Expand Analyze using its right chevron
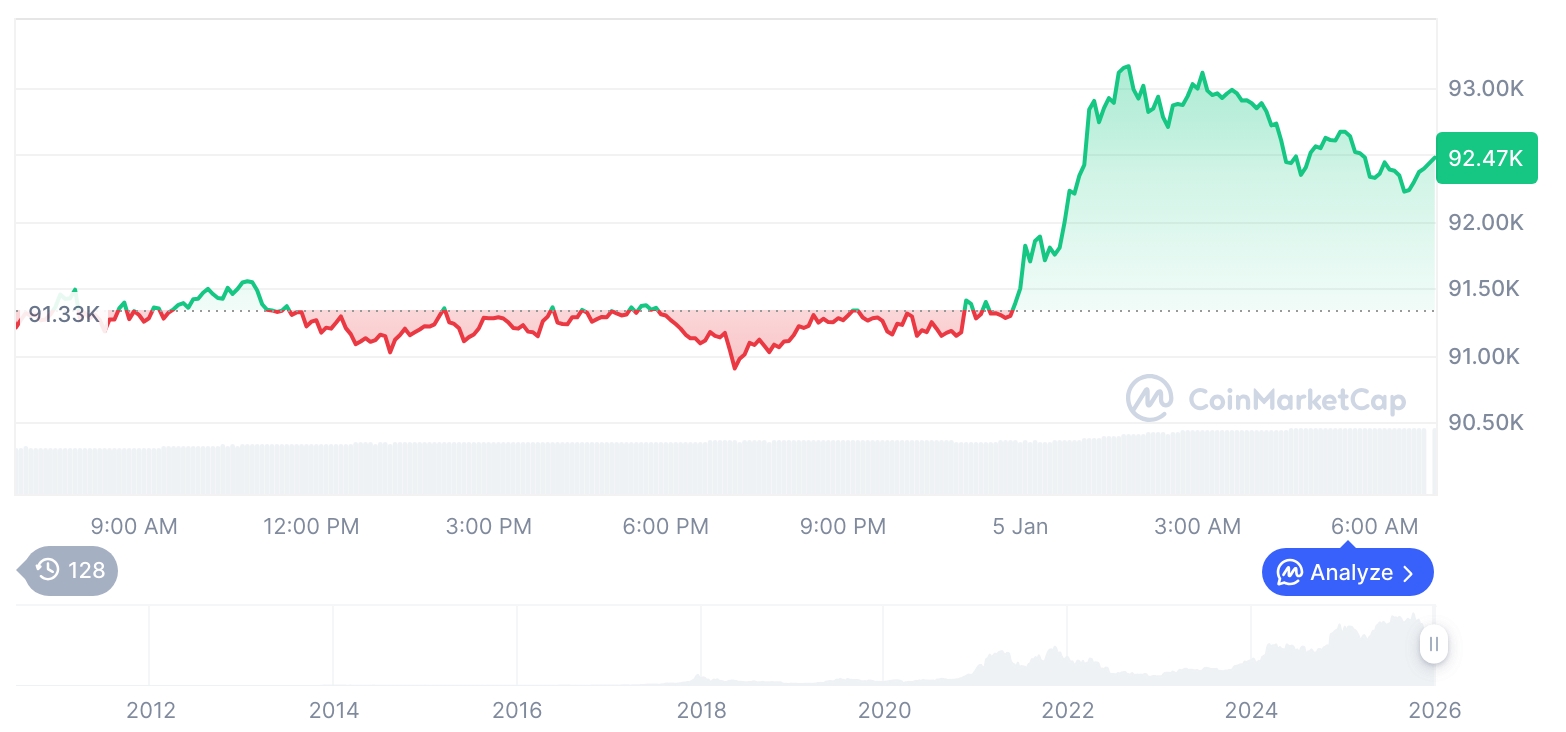 (1409, 573)
